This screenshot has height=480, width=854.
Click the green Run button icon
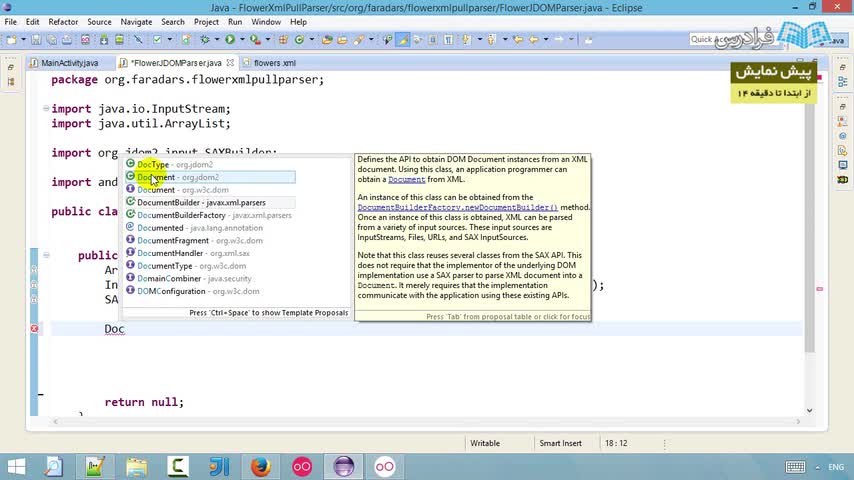pyautogui.click(x=230, y=40)
